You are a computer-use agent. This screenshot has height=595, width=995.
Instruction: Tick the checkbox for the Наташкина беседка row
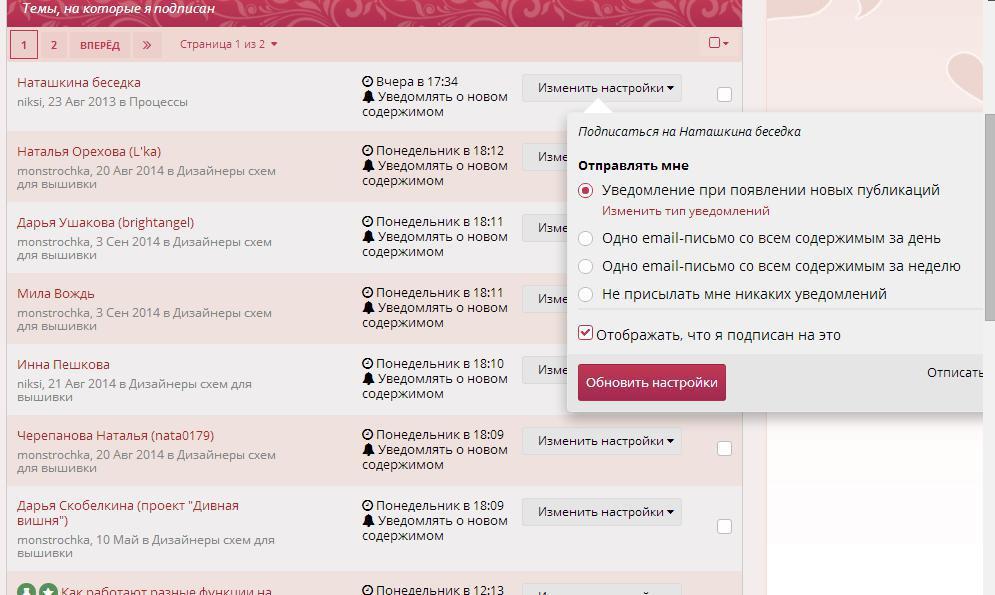(x=724, y=94)
